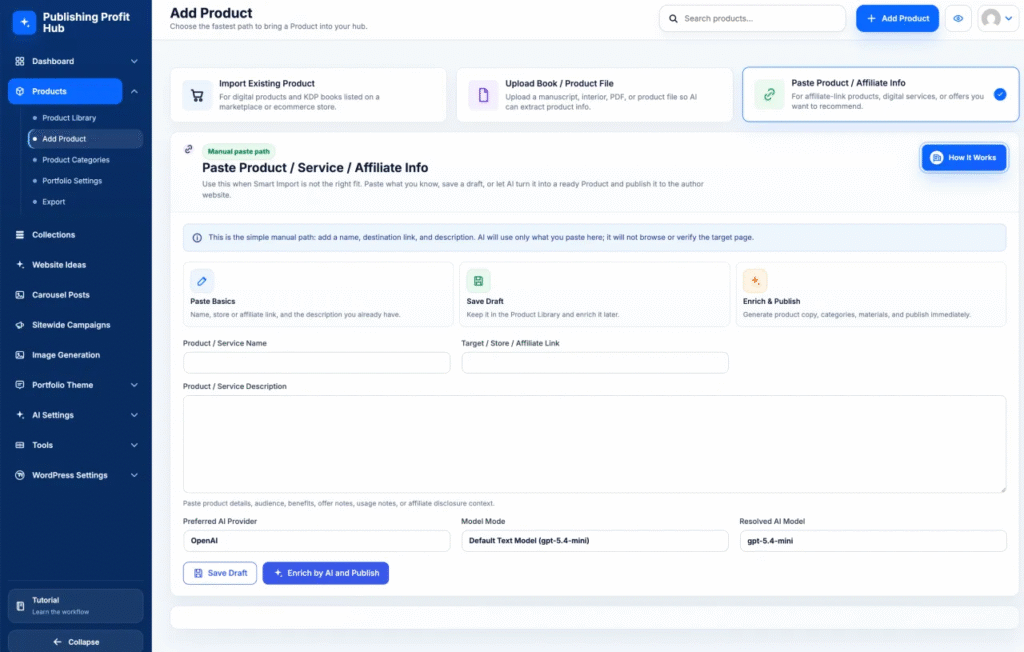
Task: Click the Portfolio Theme icon
Action: pyautogui.click(x=20, y=385)
